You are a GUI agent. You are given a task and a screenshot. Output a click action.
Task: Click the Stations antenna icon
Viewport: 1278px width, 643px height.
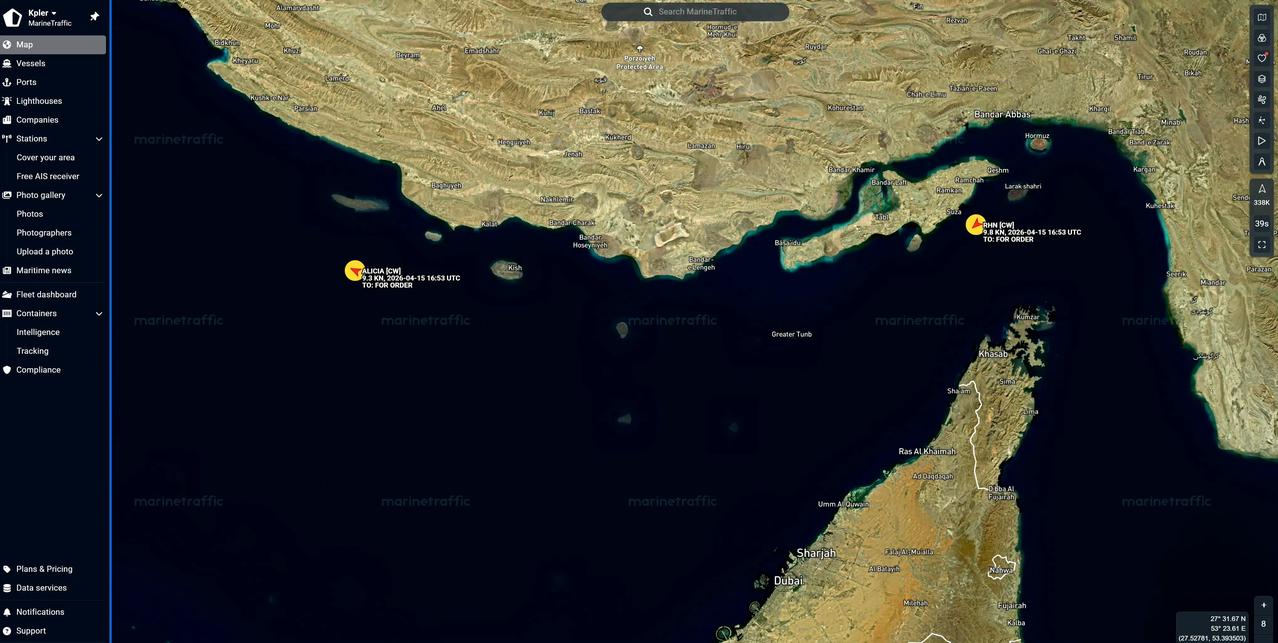(7, 139)
